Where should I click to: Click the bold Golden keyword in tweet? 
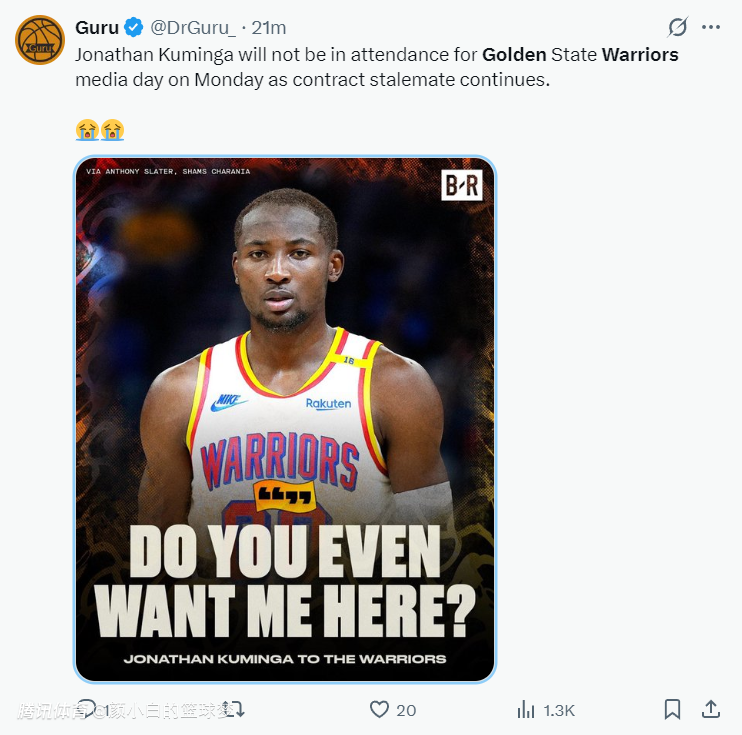coord(514,54)
